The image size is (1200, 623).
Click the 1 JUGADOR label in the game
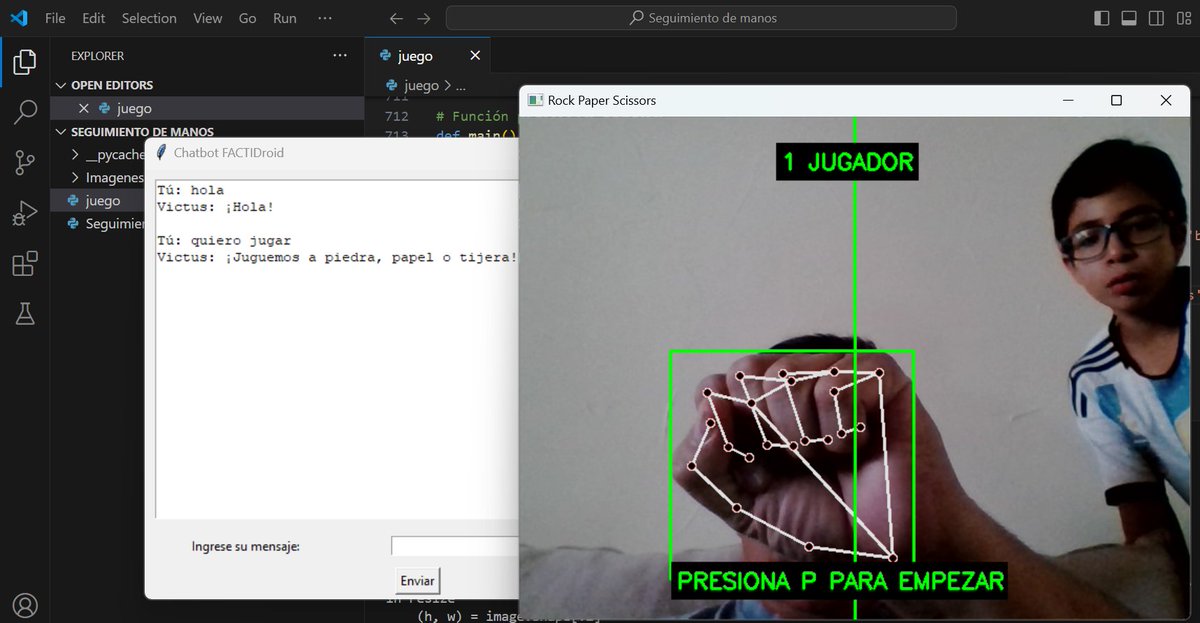click(x=847, y=162)
